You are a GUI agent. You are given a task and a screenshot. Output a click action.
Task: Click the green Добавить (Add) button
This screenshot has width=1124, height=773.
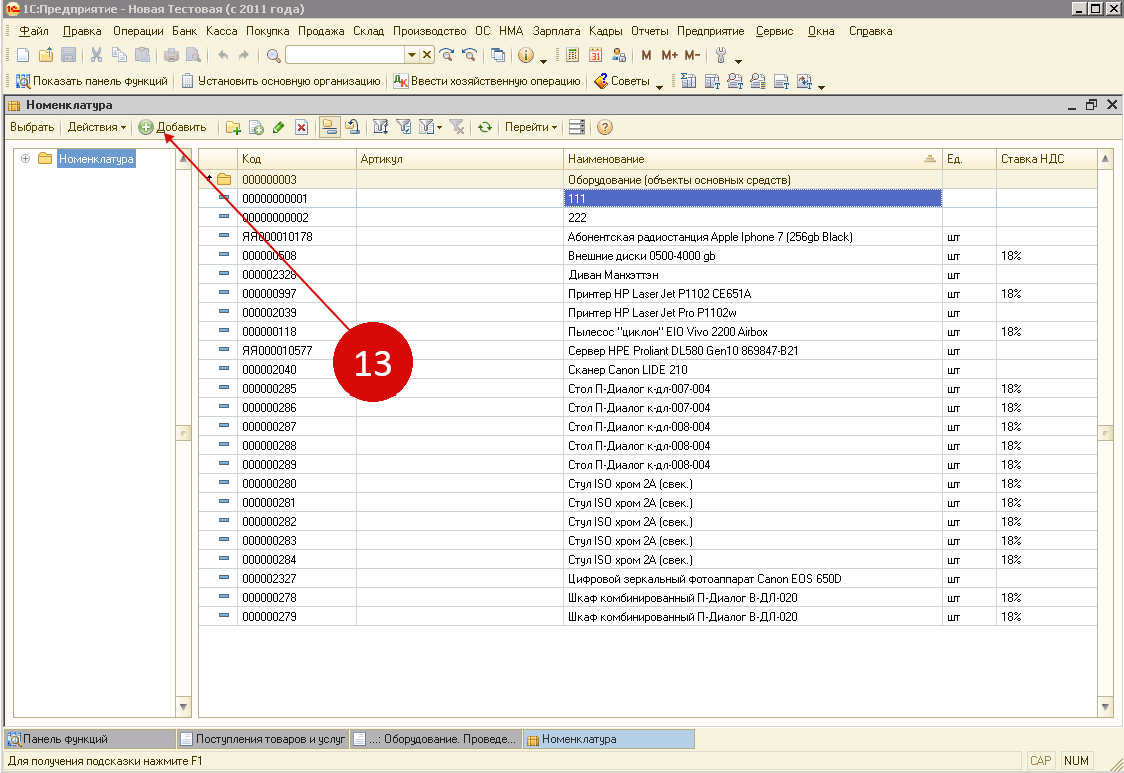coord(173,127)
